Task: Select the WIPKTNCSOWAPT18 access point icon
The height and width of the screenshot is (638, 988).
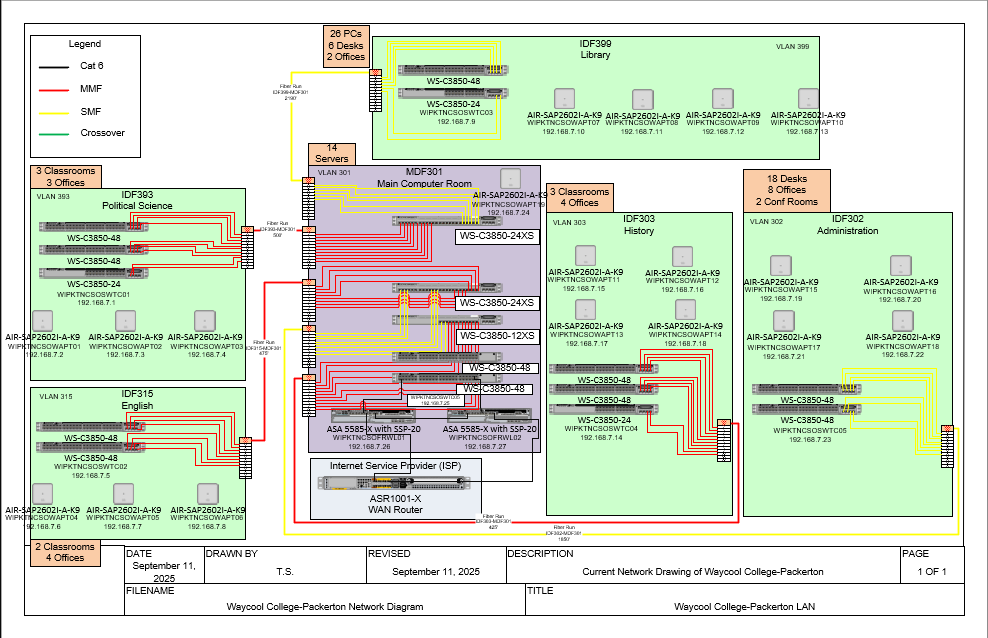Action: 903,321
